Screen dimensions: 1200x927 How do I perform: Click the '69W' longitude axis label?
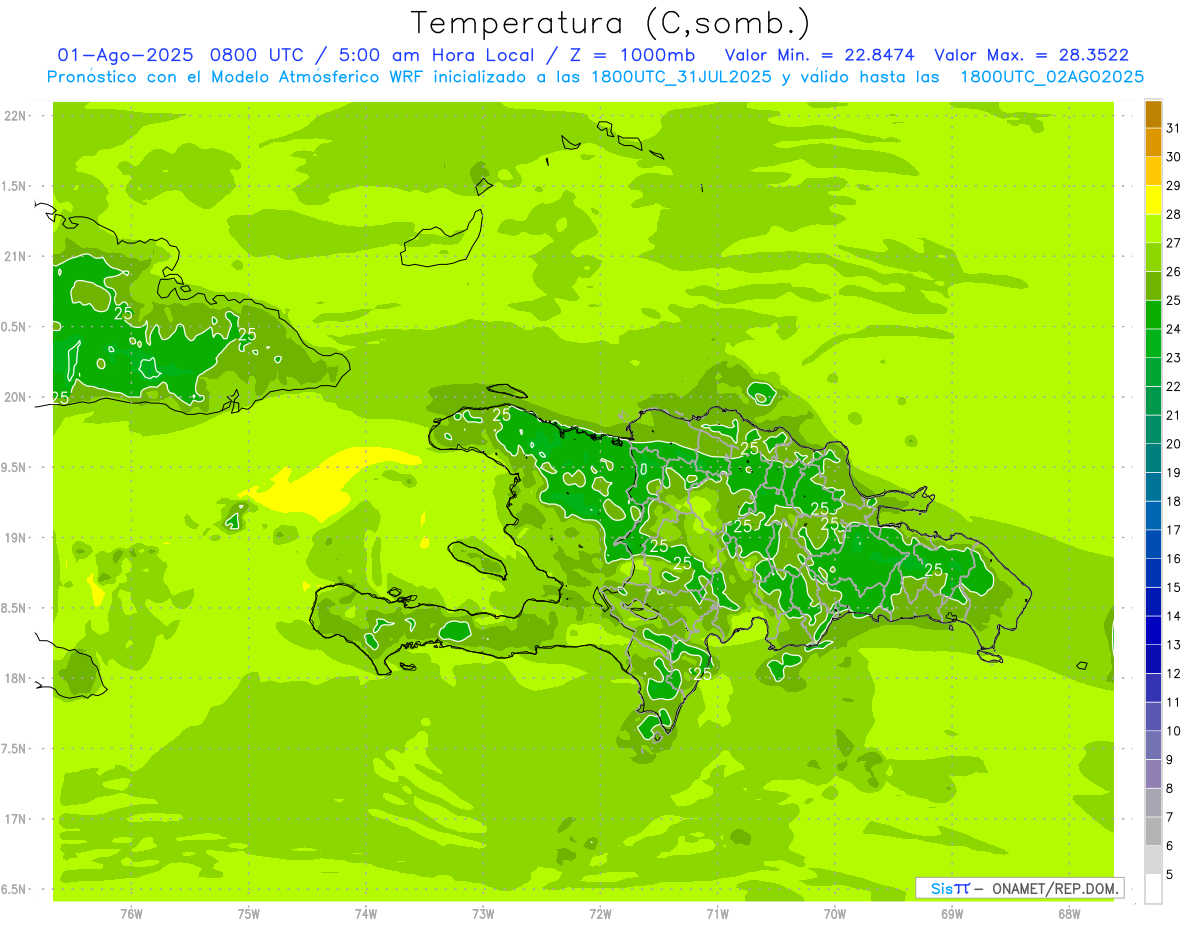952,914
